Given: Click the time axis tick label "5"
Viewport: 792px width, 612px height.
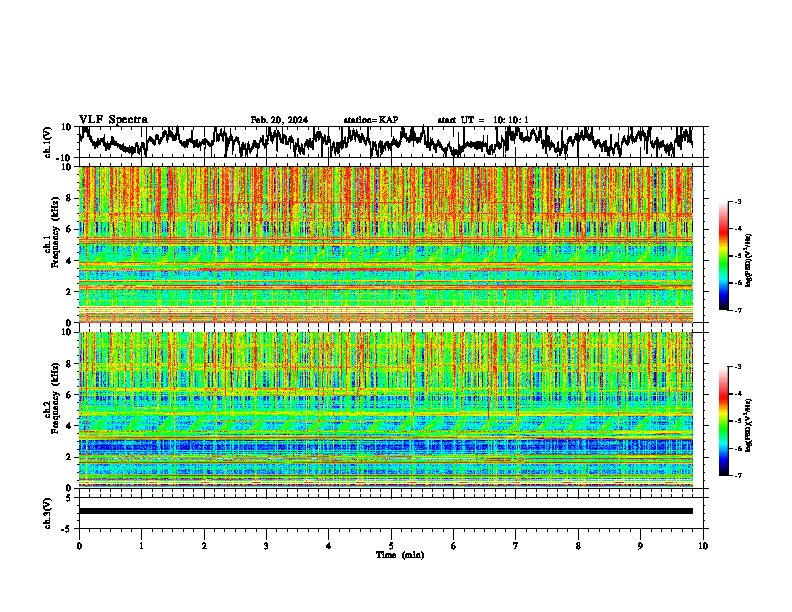Looking at the screenshot, I should 391,546.
